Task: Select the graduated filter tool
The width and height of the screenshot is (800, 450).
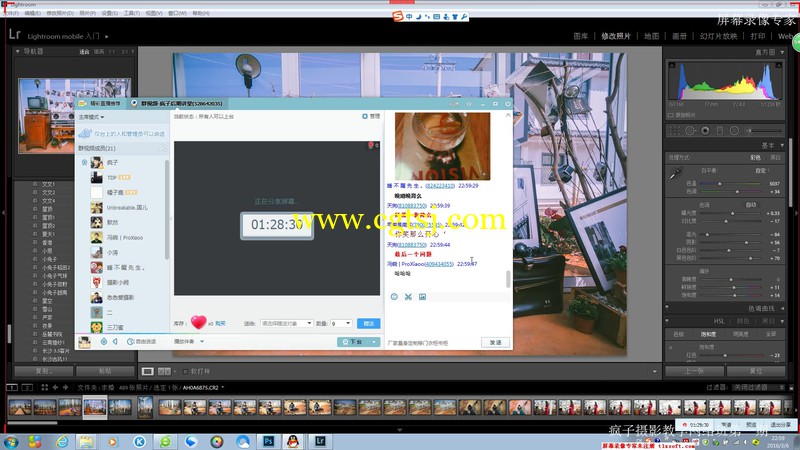Action: coord(719,131)
